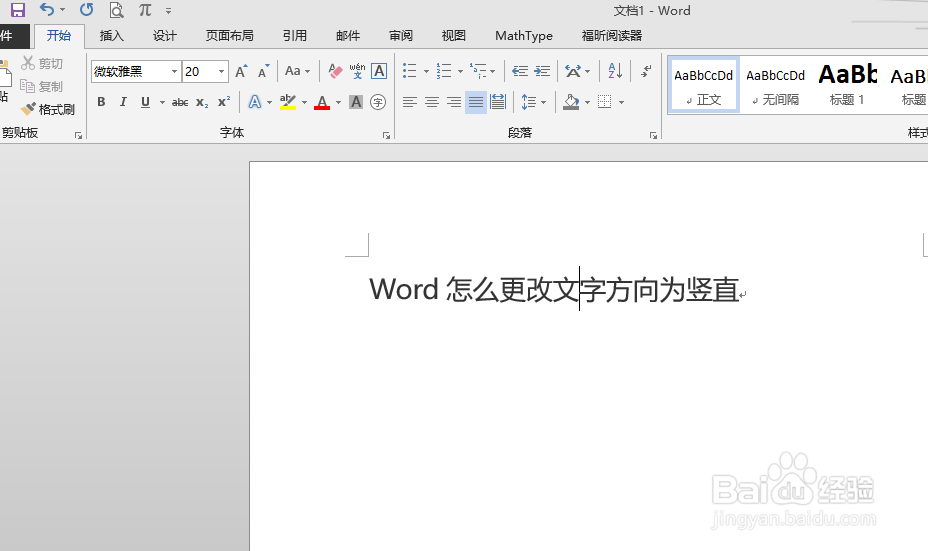
Task: Apply character border
Action: [x=379, y=71]
